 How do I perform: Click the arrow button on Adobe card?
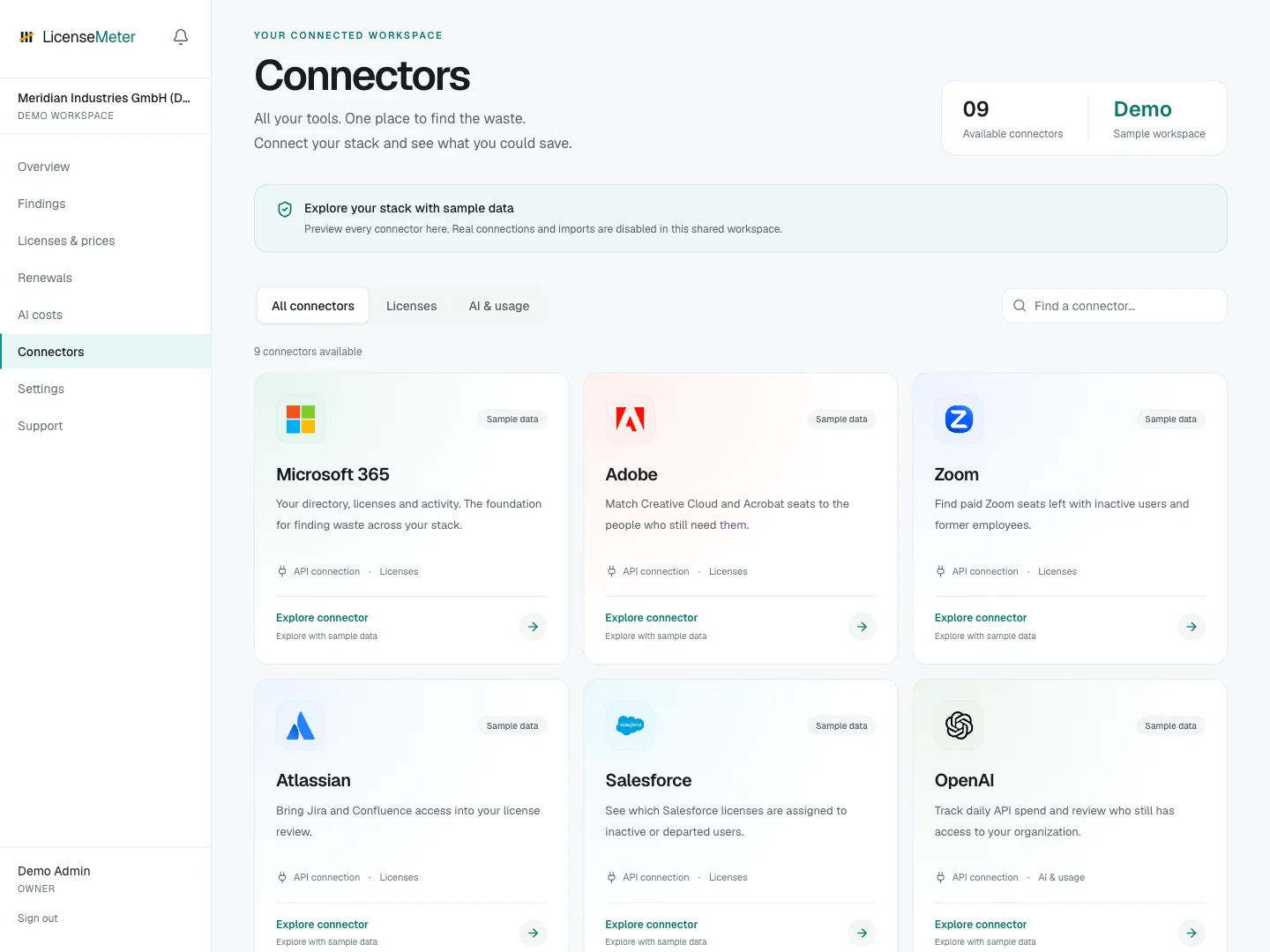click(862, 627)
